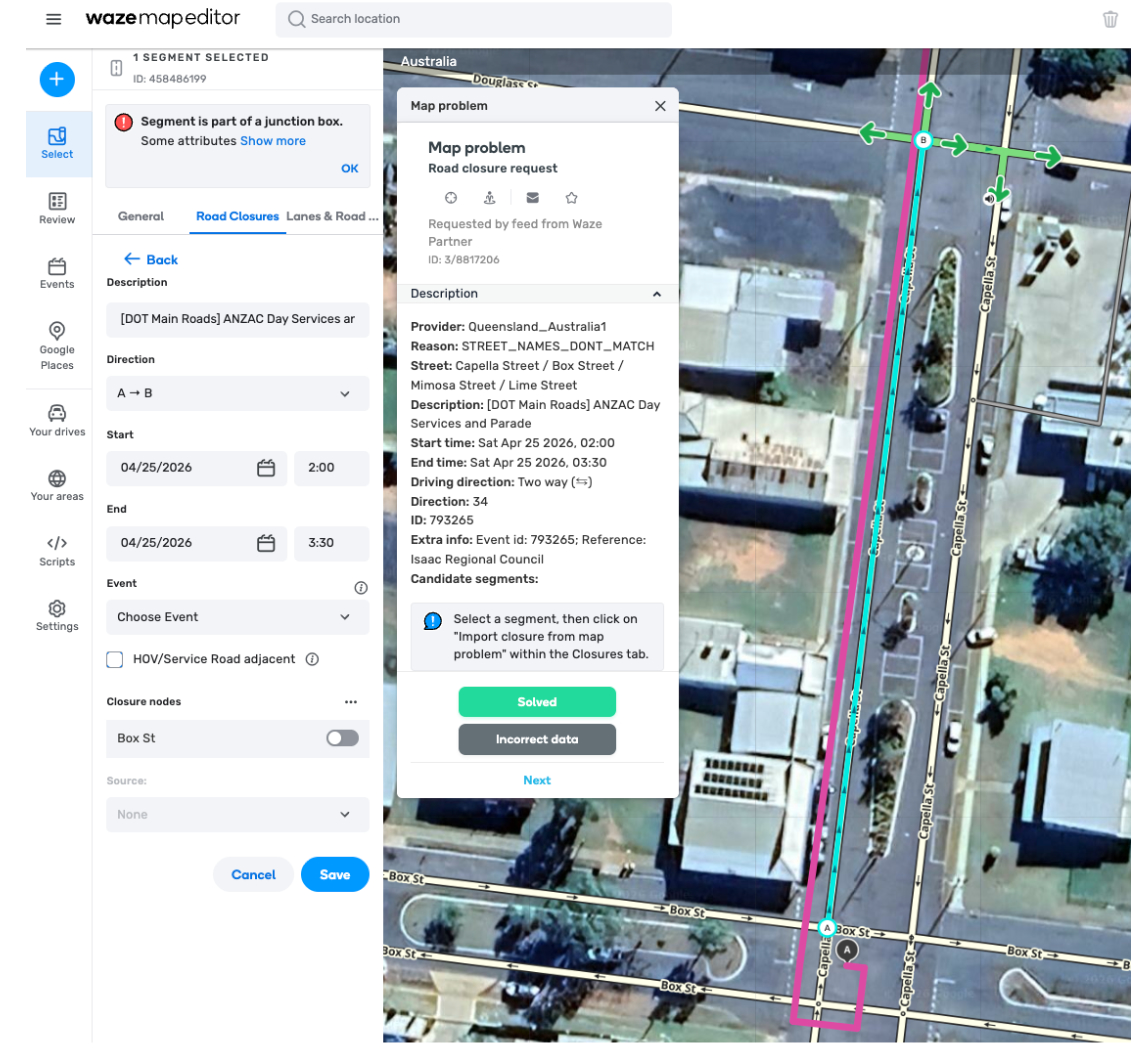Mark map problem as Solved

(537, 702)
